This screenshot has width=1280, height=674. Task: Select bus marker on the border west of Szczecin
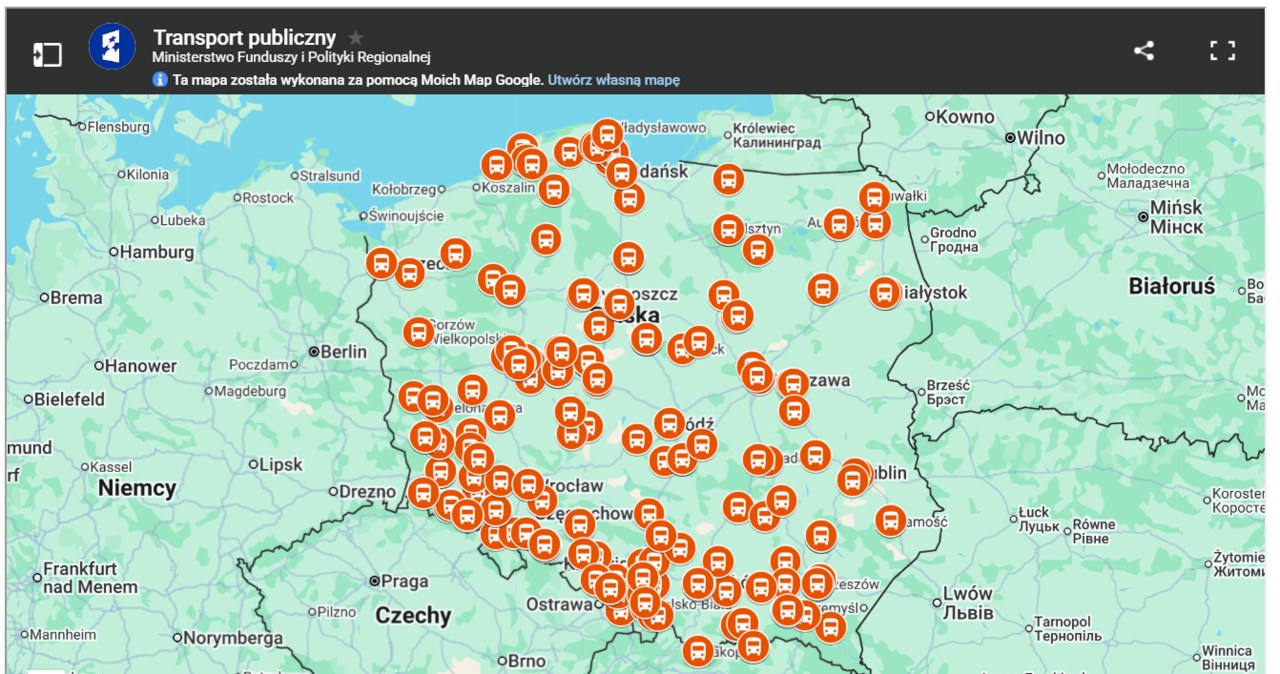(381, 264)
